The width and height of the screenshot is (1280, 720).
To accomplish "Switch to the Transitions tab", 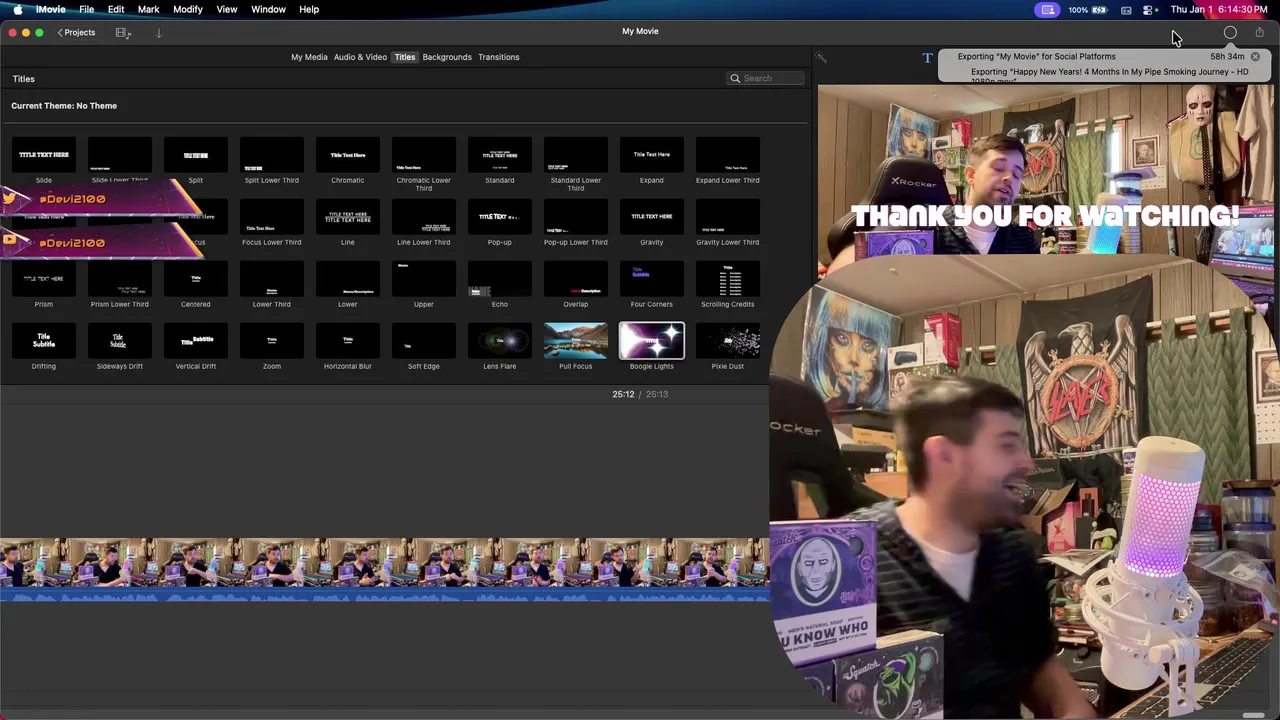I will pyautogui.click(x=498, y=57).
